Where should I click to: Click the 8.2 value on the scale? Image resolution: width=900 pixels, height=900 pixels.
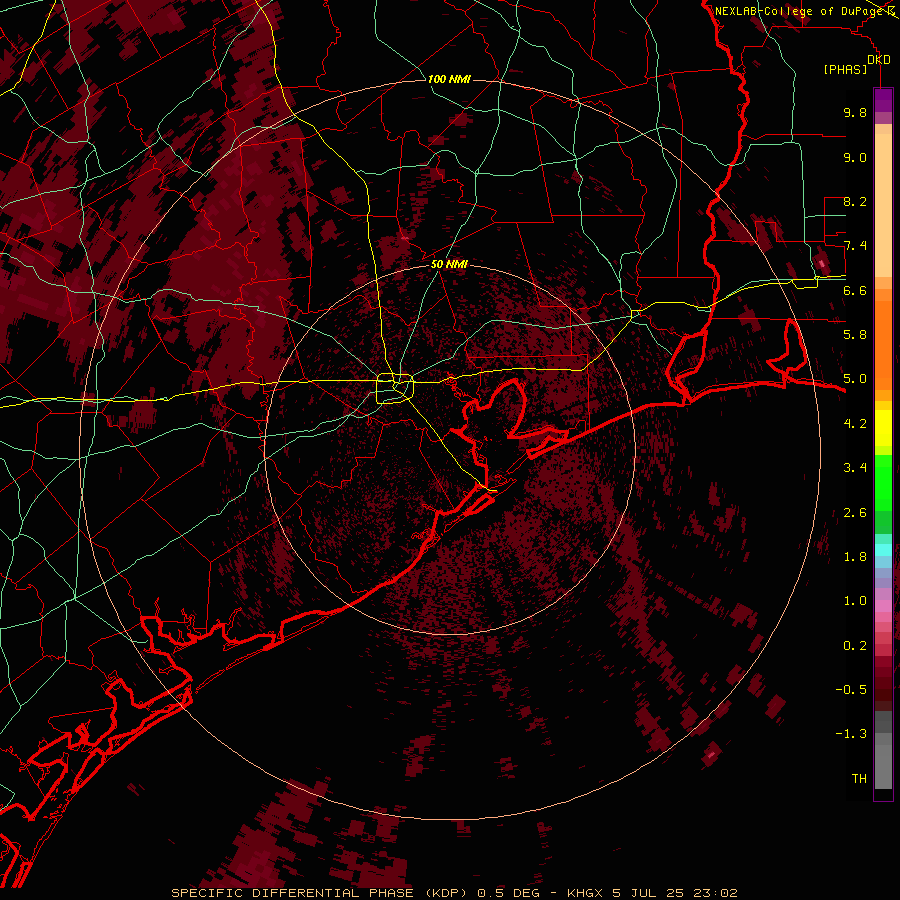point(855,201)
